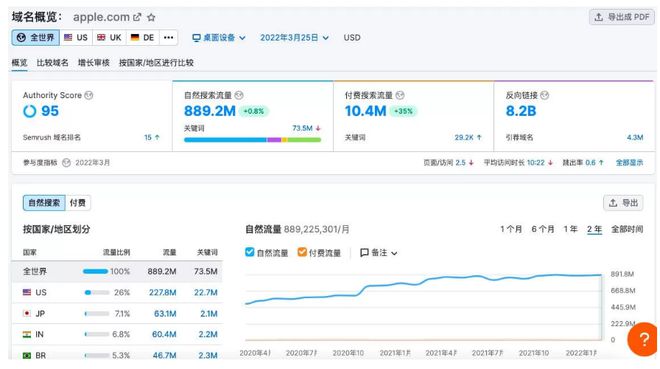Select the 自然搜索 organic toggle
Viewport: 660px width, 369px height.
44,203
